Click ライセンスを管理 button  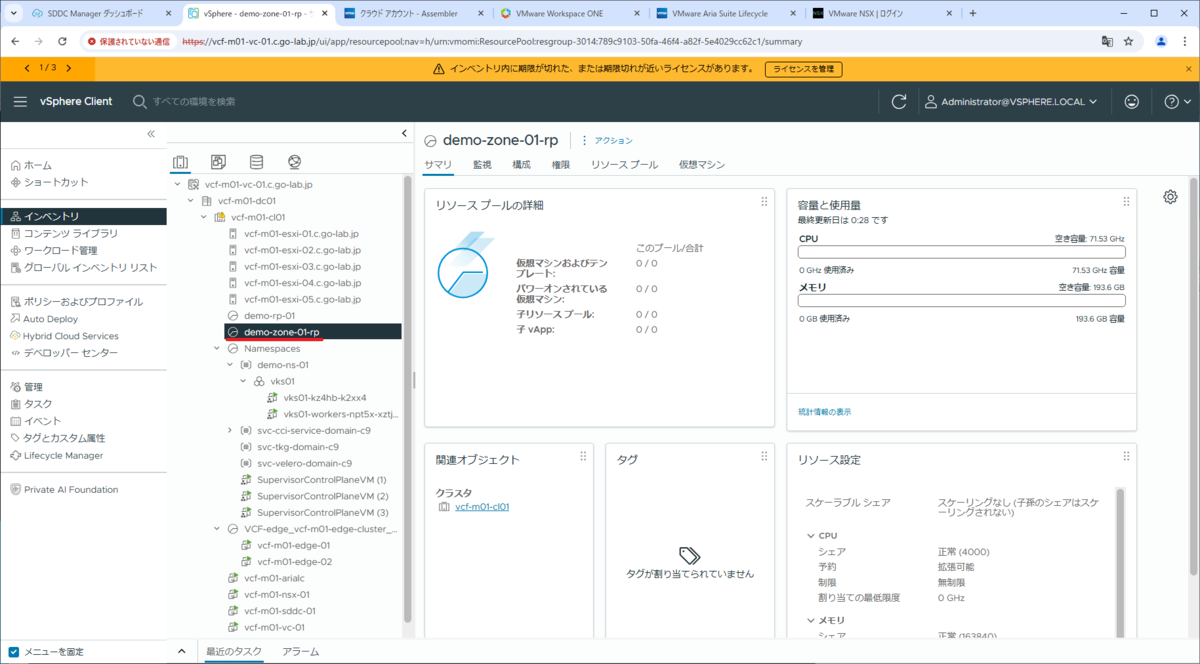pyautogui.click(x=803, y=69)
